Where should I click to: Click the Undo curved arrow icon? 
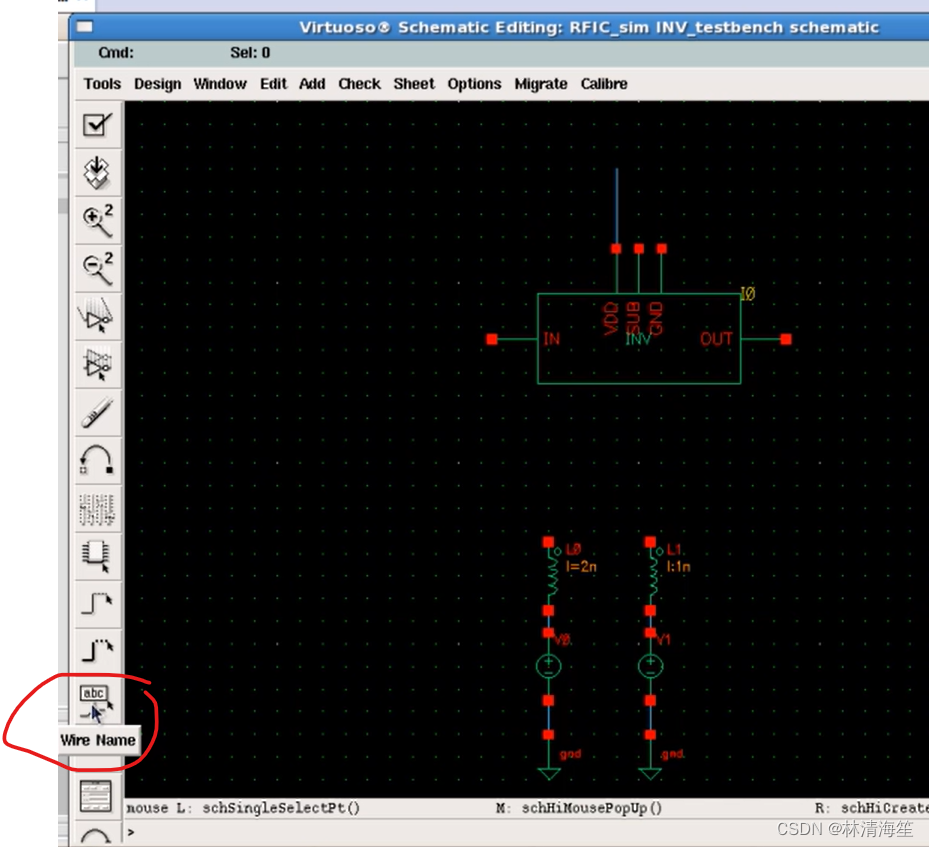(98, 460)
